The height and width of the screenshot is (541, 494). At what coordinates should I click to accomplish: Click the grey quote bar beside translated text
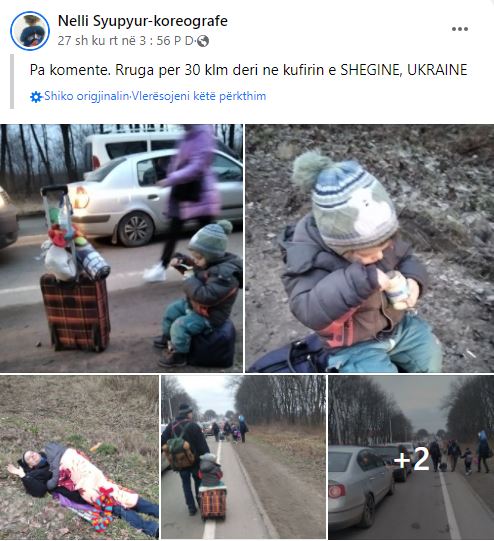pos(12,81)
